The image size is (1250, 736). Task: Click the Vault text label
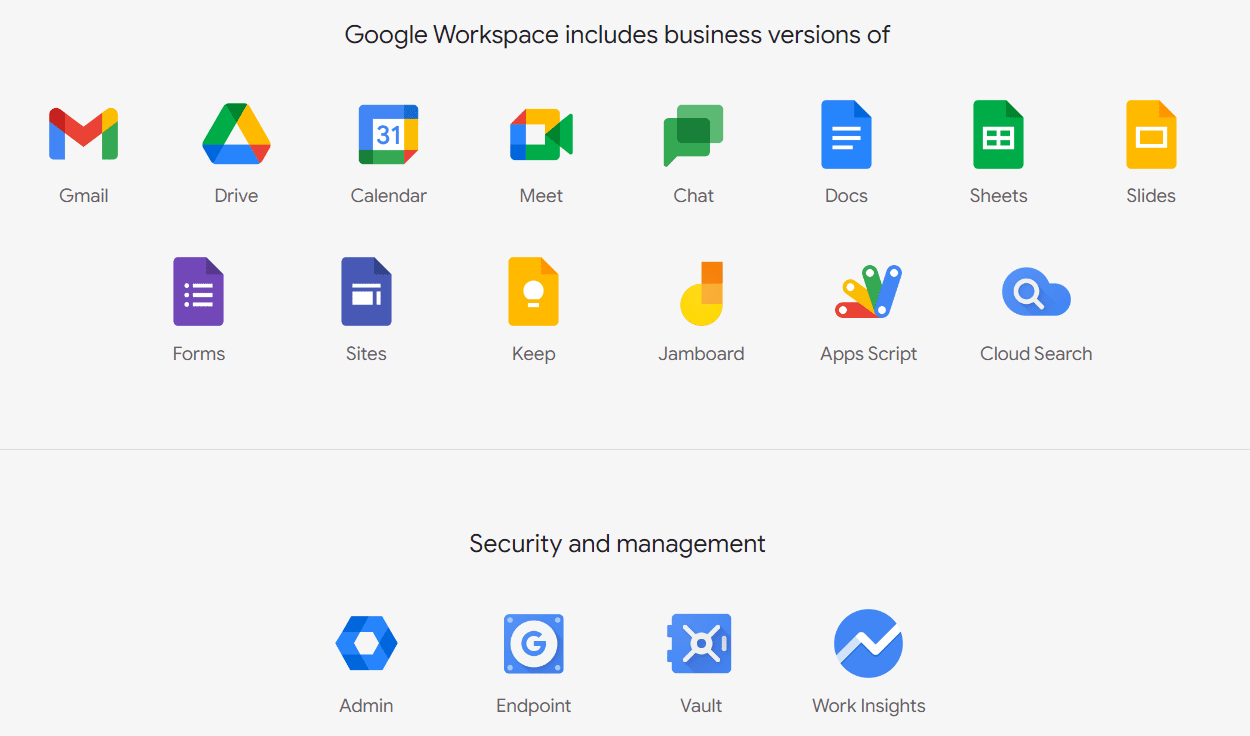click(x=701, y=706)
